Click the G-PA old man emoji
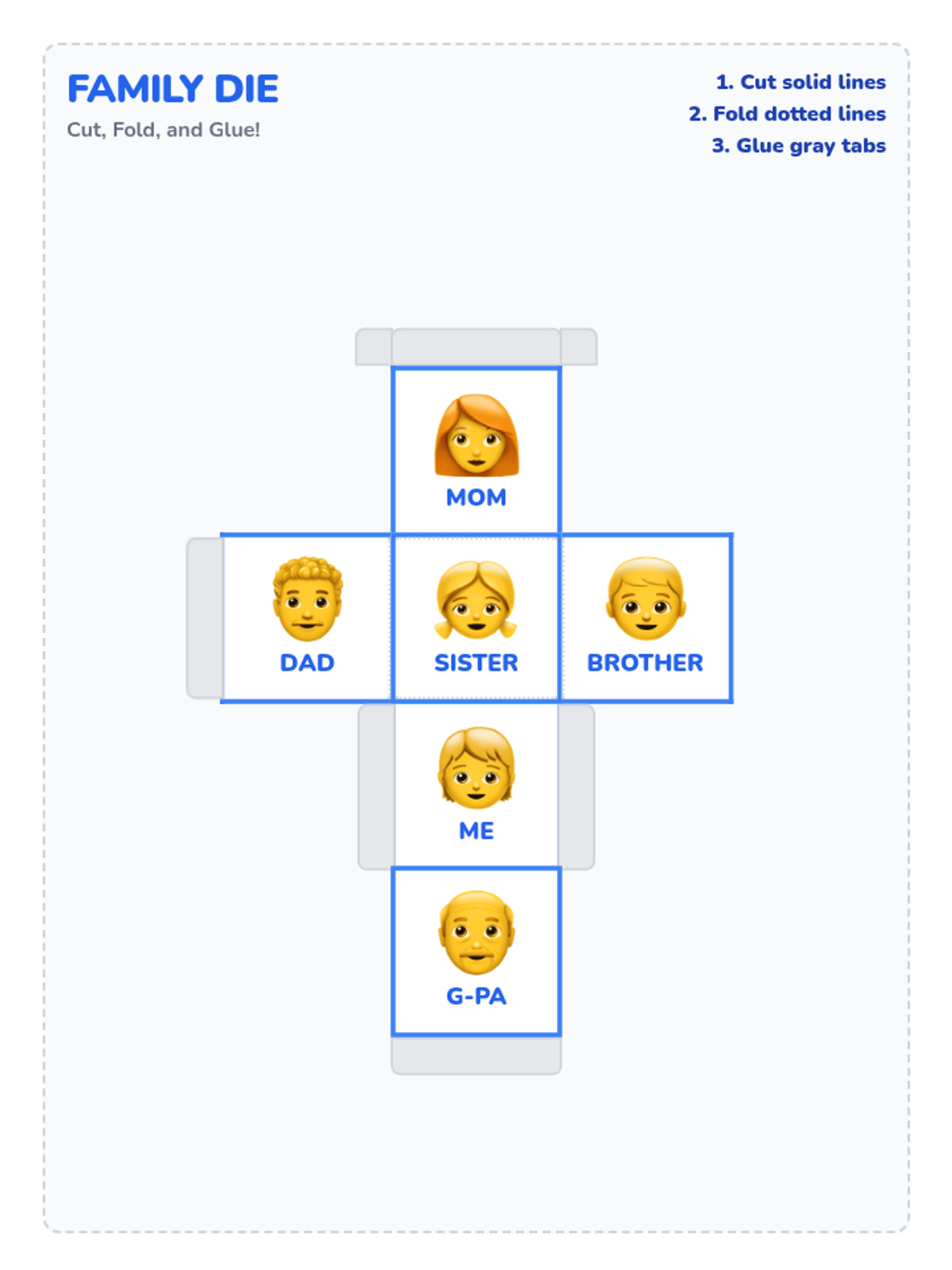This screenshot has width=952, height=1270. point(476,933)
